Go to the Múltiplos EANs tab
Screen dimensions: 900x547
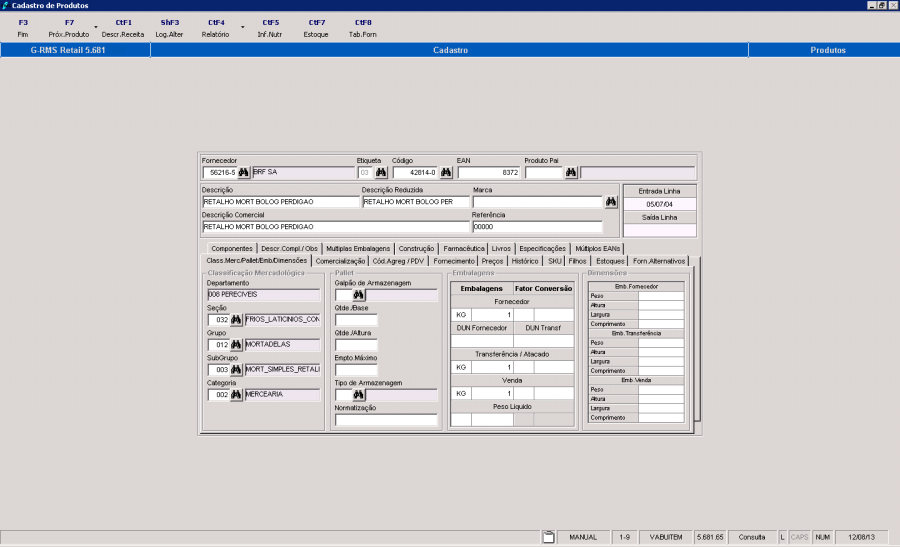[598, 249]
